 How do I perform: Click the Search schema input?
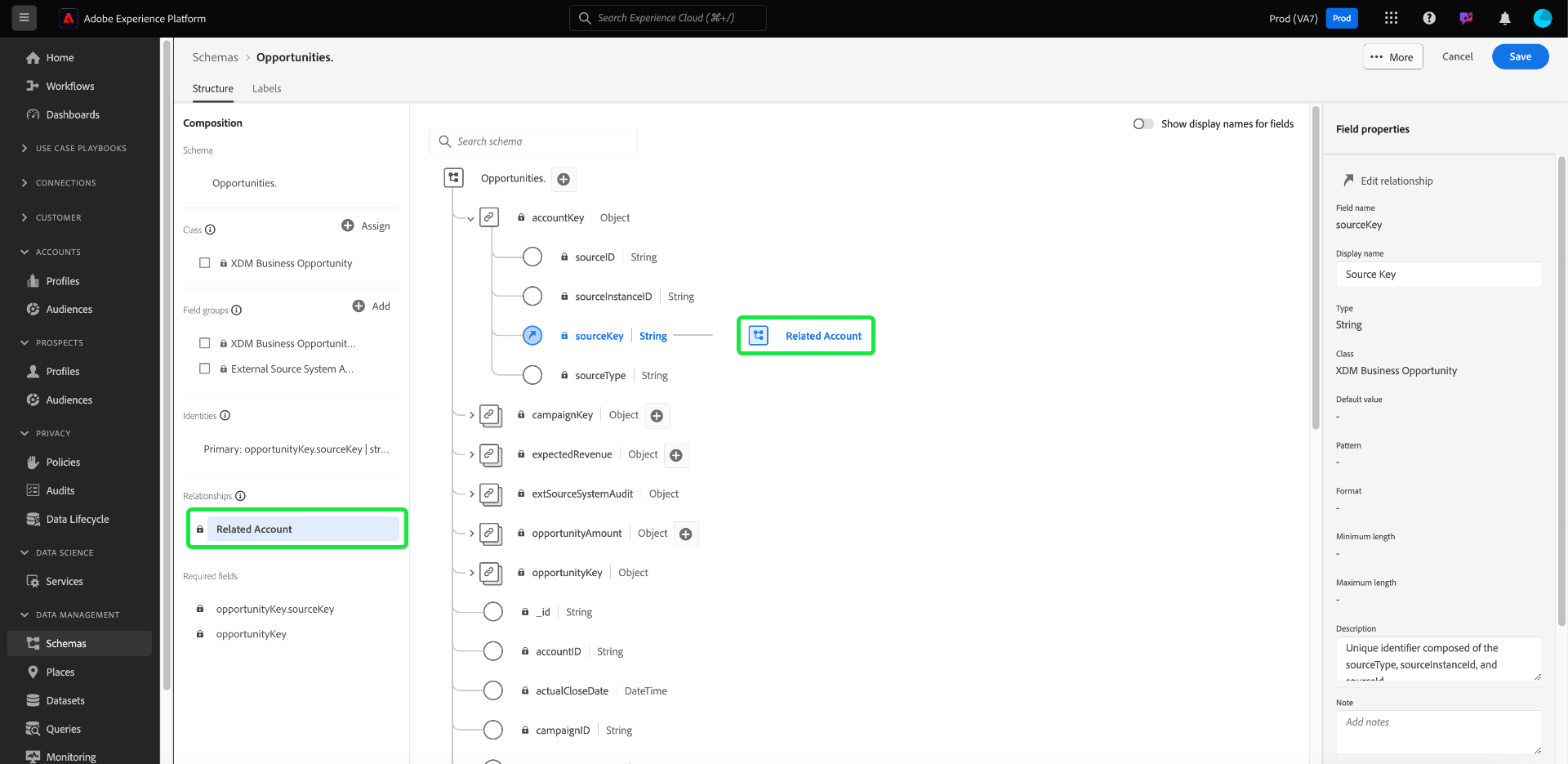(533, 142)
